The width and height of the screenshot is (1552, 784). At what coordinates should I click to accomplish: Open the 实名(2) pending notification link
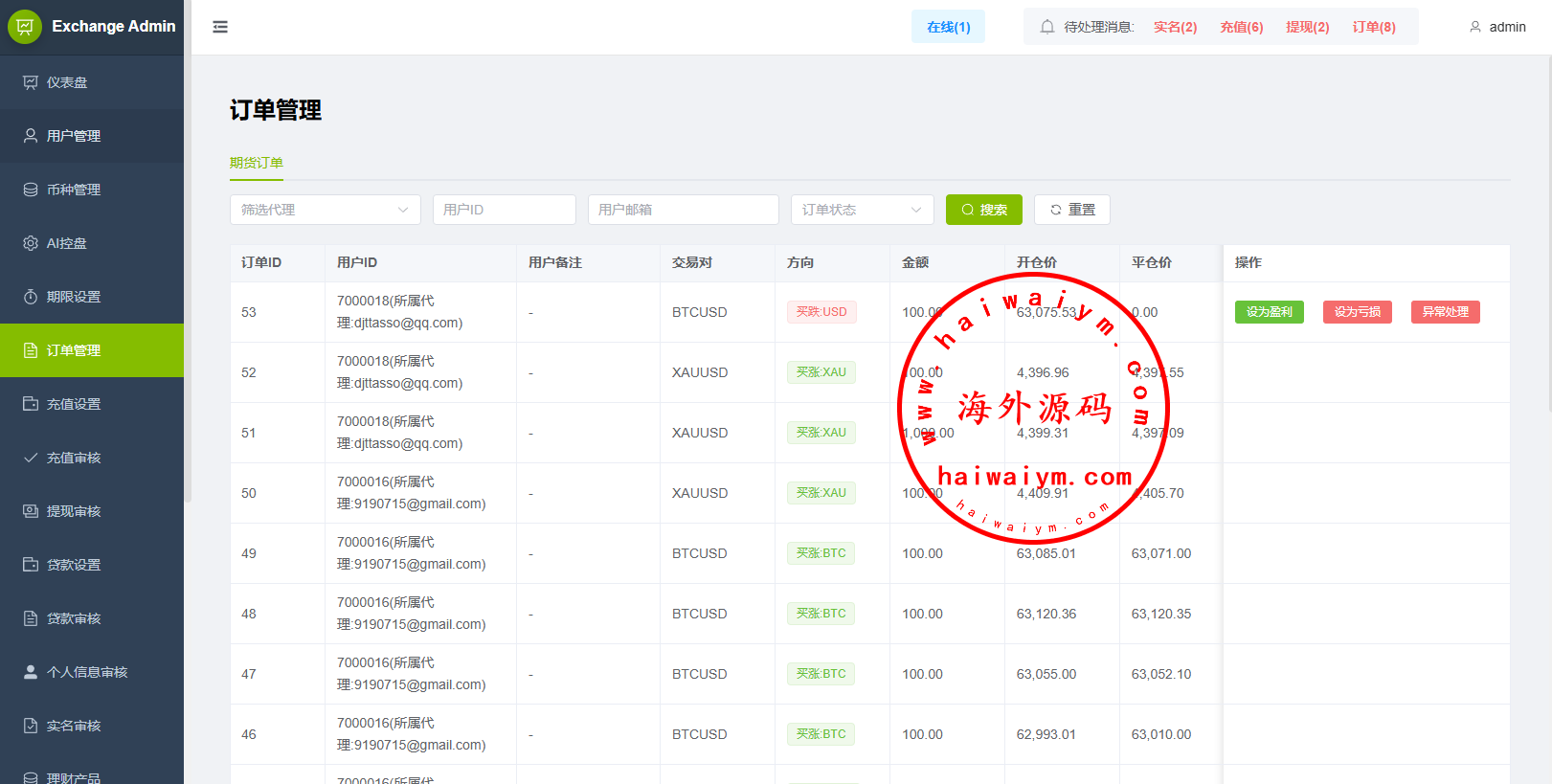[1176, 27]
